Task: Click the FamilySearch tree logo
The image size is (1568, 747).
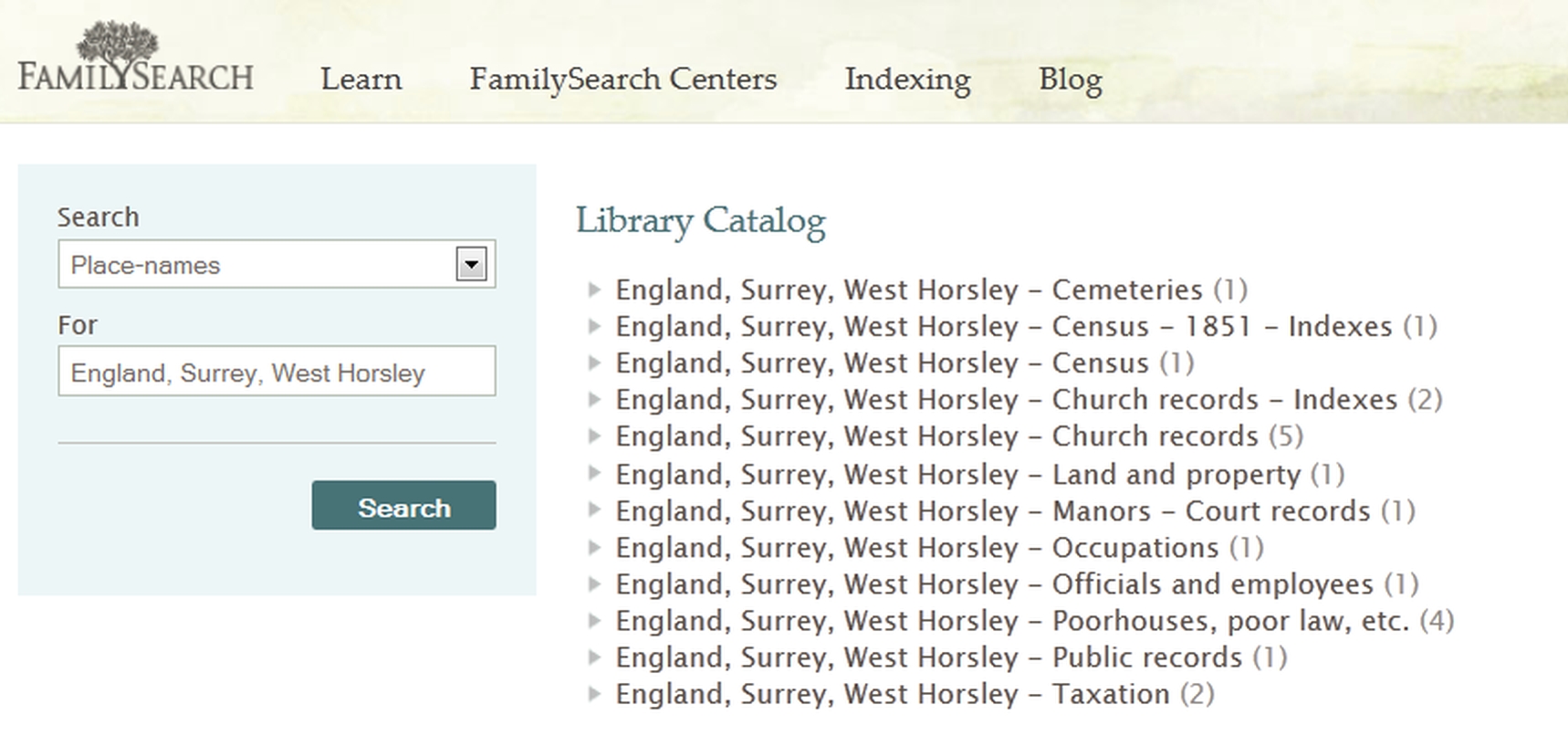Action: (x=135, y=58)
